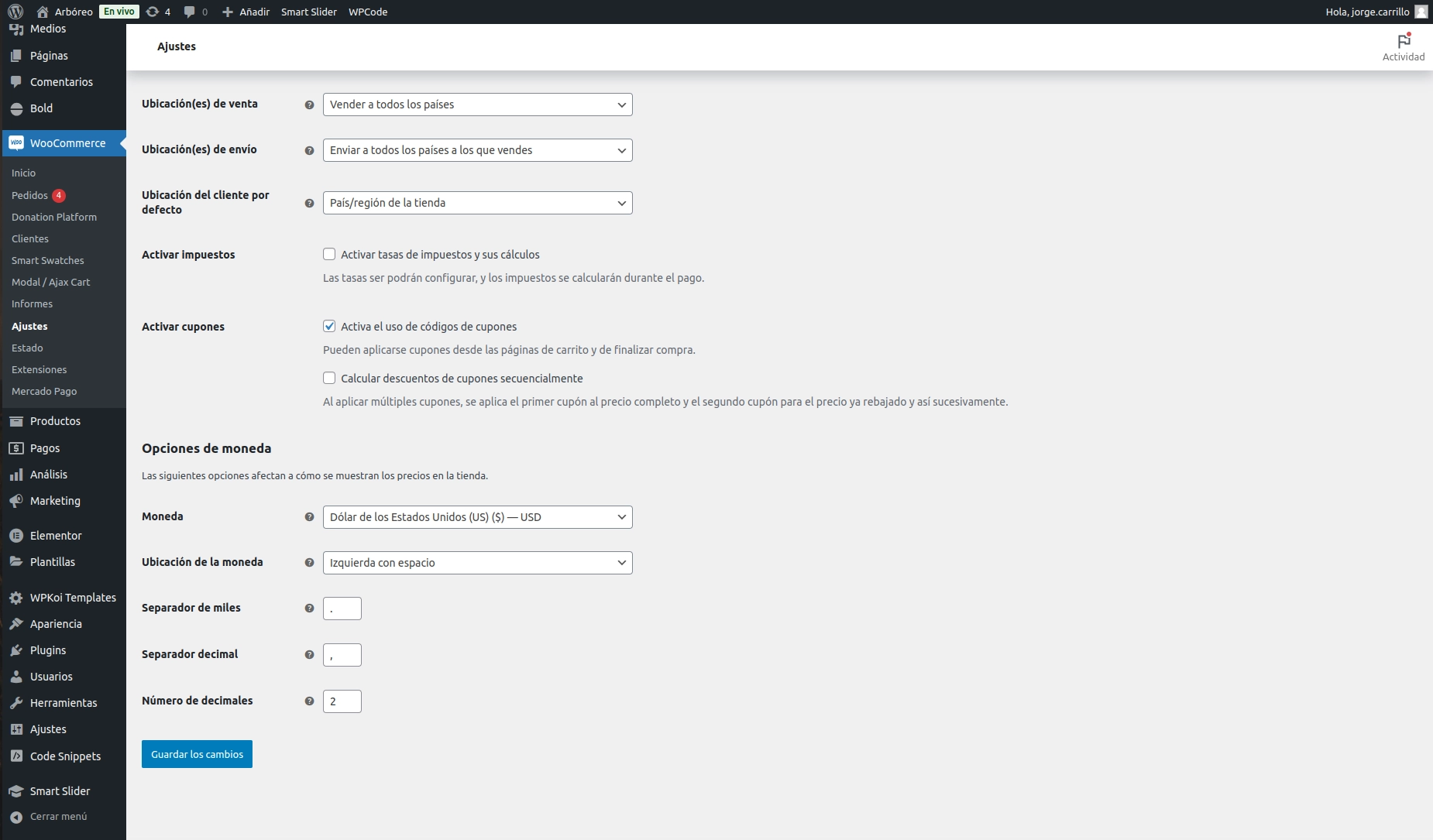Open Pedidos from the sidebar
The height and width of the screenshot is (840, 1433).
(x=32, y=195)
